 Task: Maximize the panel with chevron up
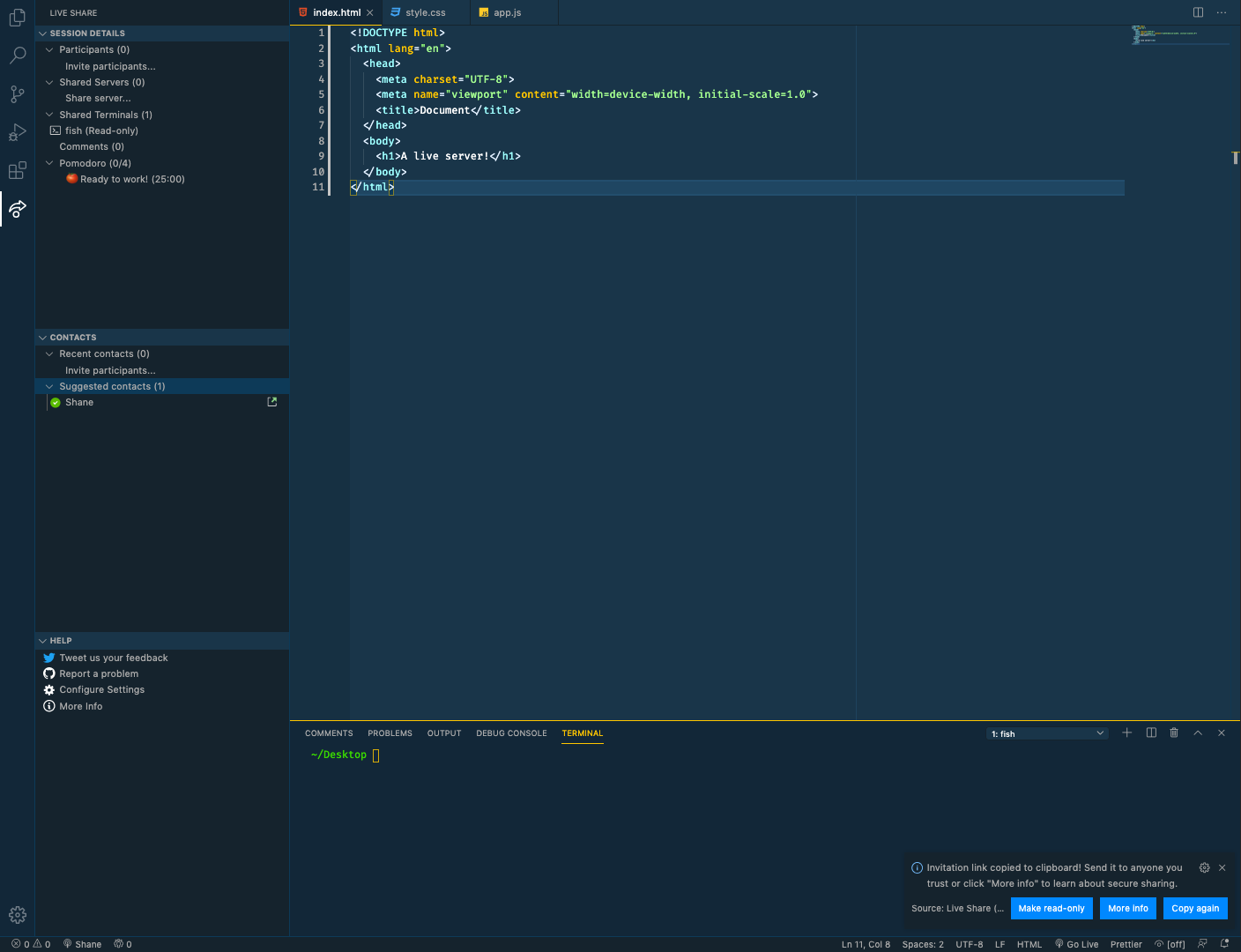1198,733
